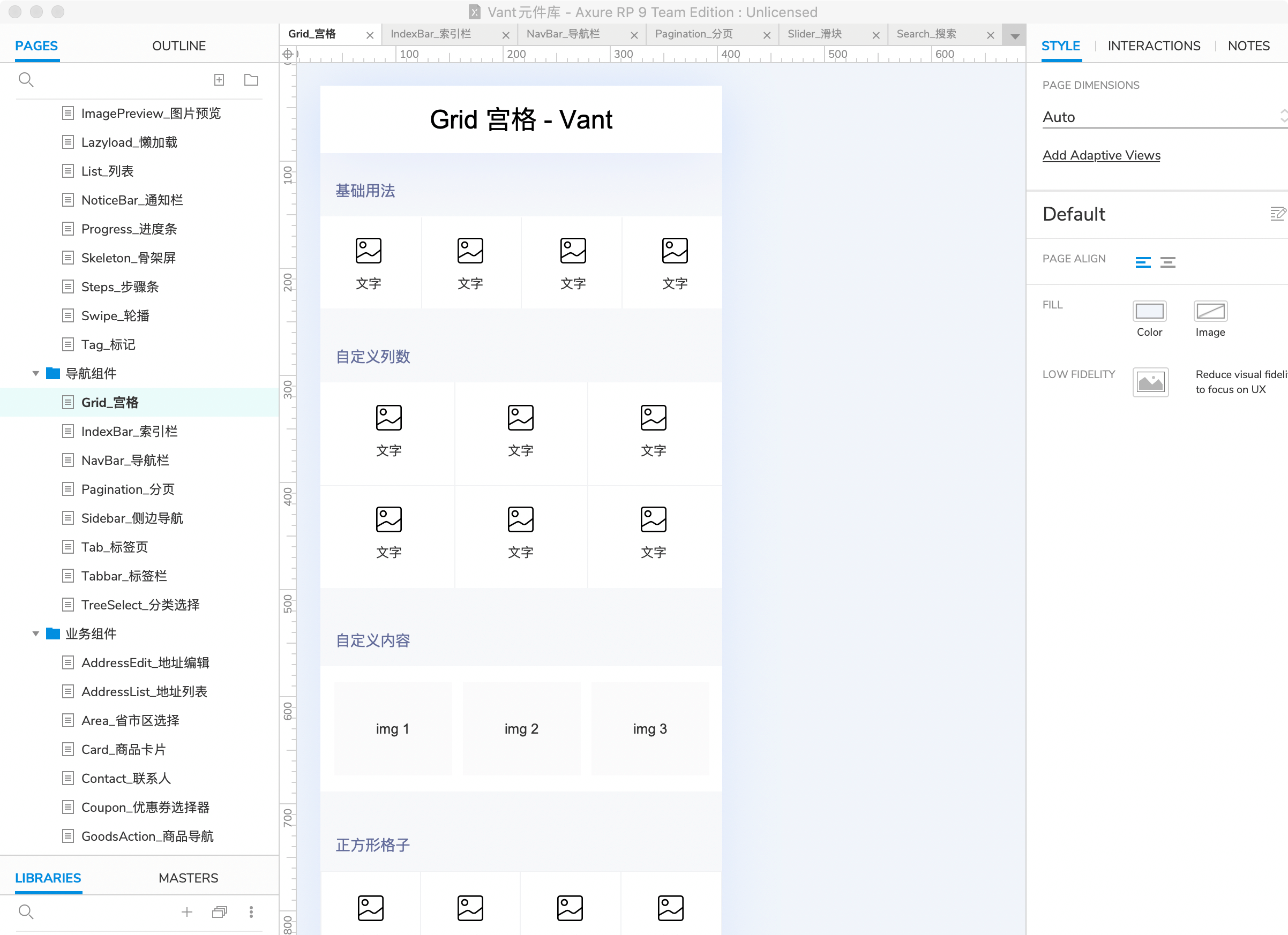Switch to the Interactions tab

1154,46
